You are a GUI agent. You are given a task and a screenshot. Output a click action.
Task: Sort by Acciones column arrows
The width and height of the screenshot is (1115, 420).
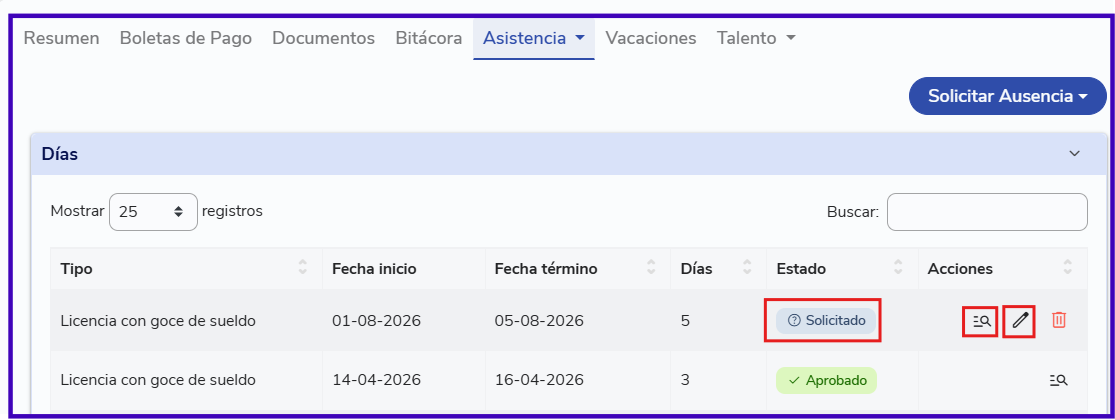tap(1067, 269)
